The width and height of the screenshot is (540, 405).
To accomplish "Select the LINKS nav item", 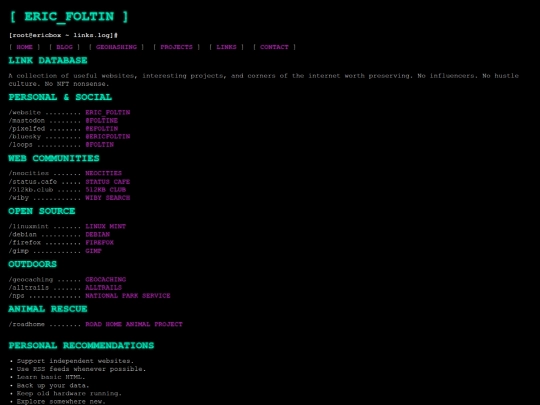I will click(226, 47).
